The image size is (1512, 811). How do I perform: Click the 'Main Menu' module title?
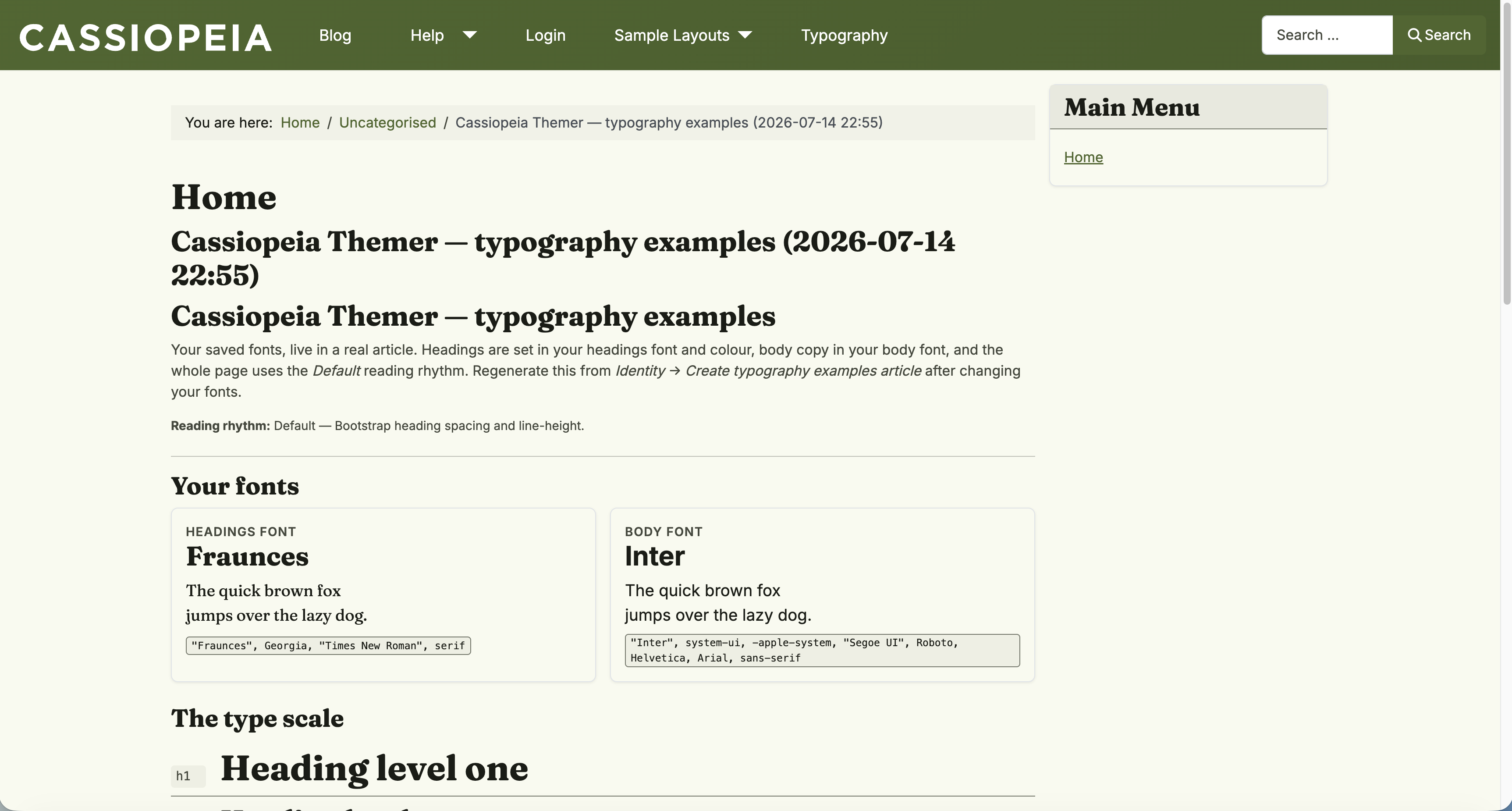(x=1132, y=107)
